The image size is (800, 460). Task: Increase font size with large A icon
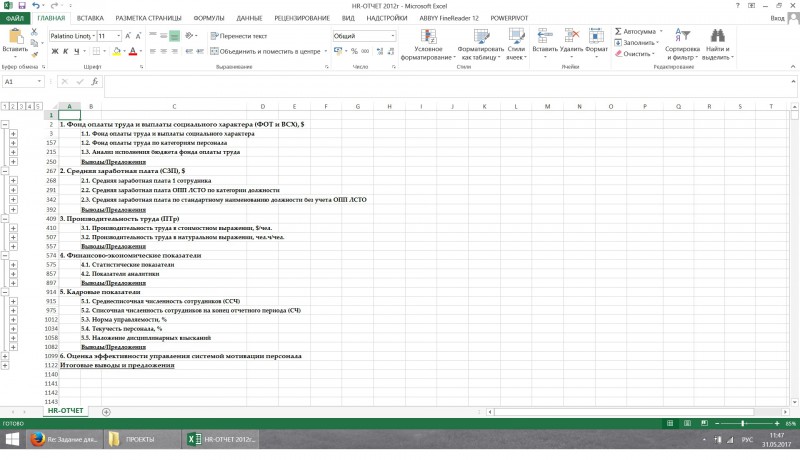pos(128,36)
